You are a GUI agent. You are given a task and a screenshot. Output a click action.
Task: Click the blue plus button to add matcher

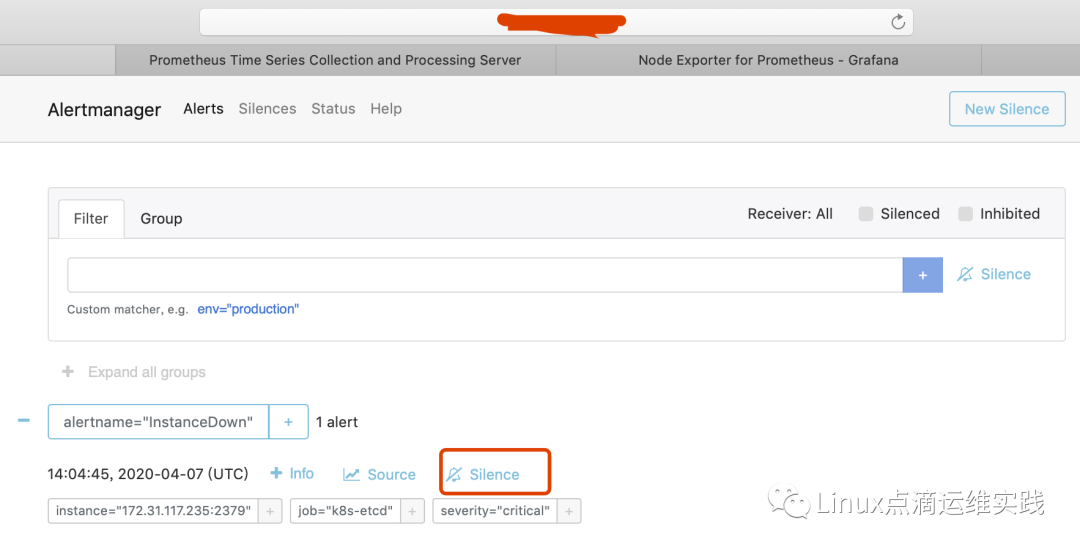coord(922,275)
